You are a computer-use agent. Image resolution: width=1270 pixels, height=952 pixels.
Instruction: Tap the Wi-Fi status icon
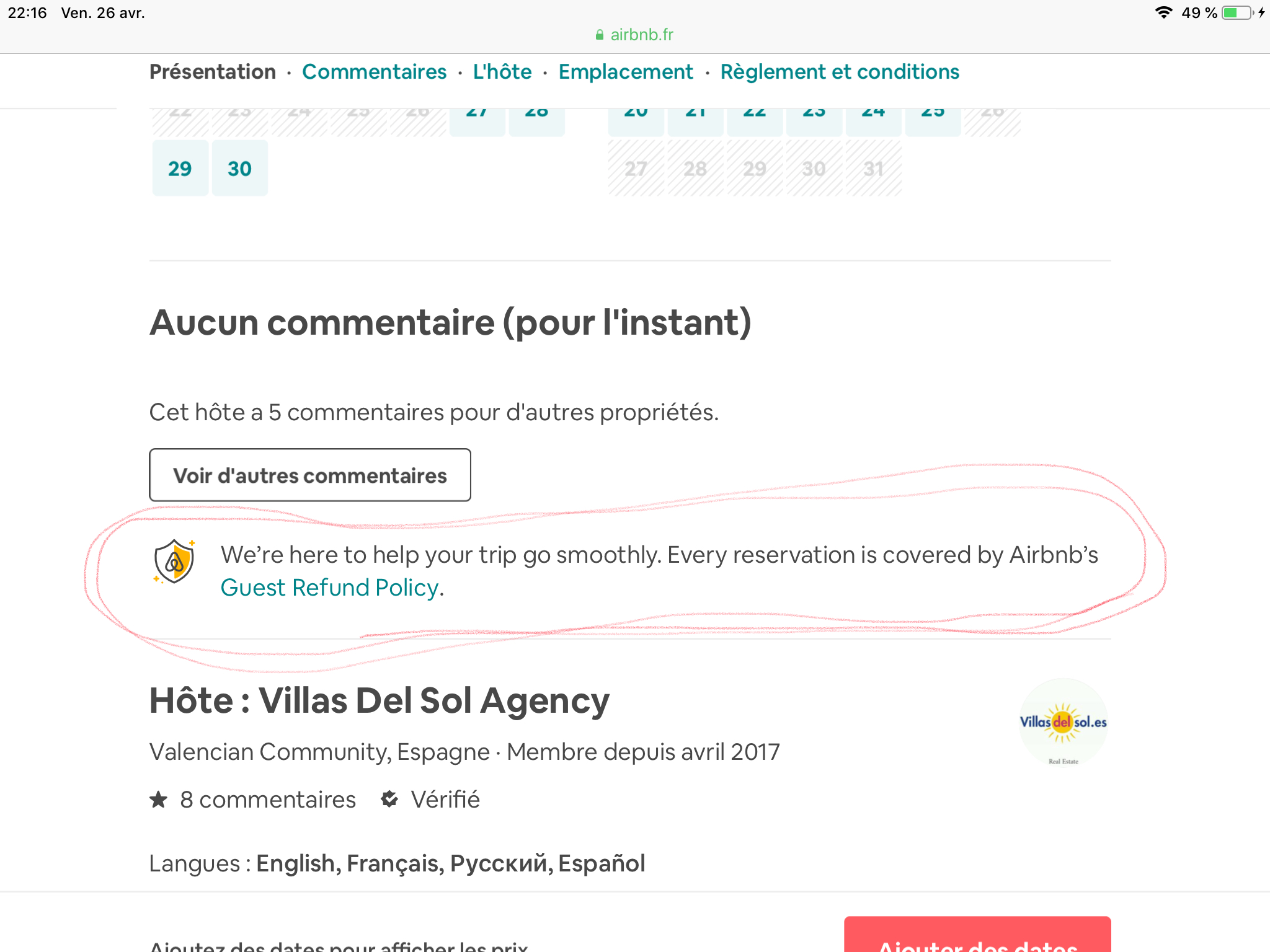pos(1163,12)
